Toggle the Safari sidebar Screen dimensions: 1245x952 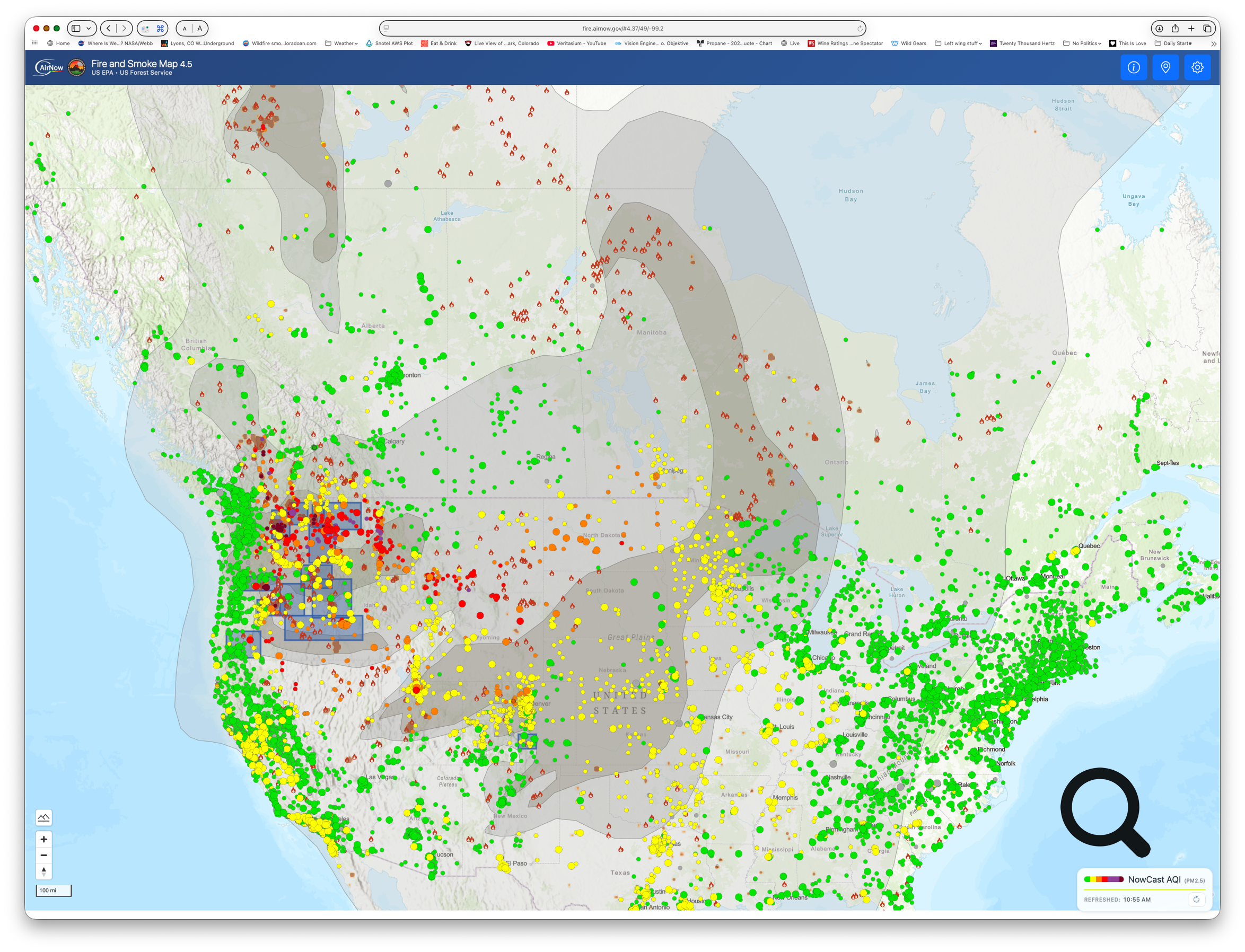[x=76, y=28]
